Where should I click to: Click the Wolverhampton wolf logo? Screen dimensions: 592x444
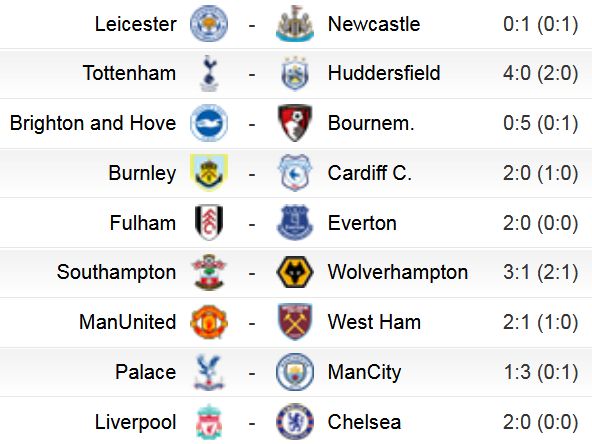click(295, 272)
